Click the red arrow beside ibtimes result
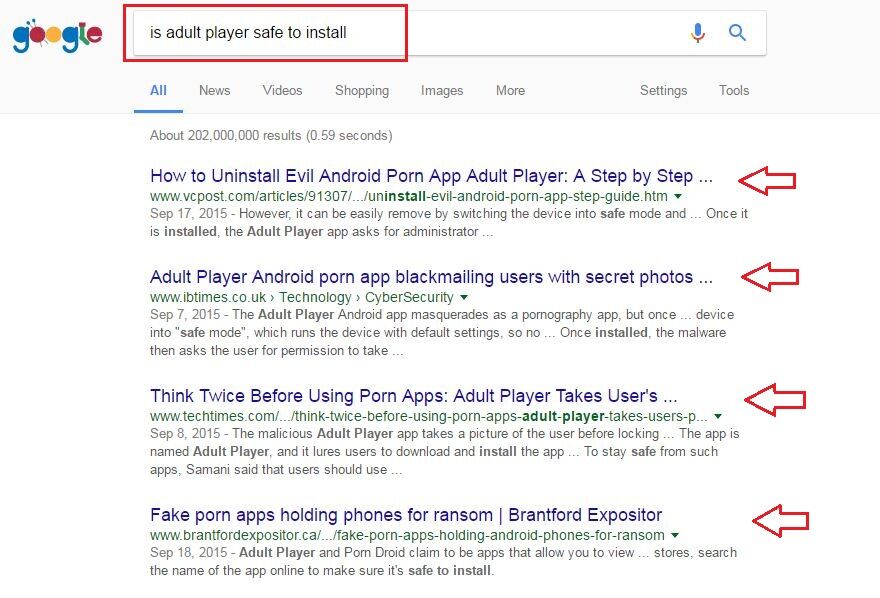The height and width of the screenshot is (598, 880). pyautogui.click(x=770, y=277)
